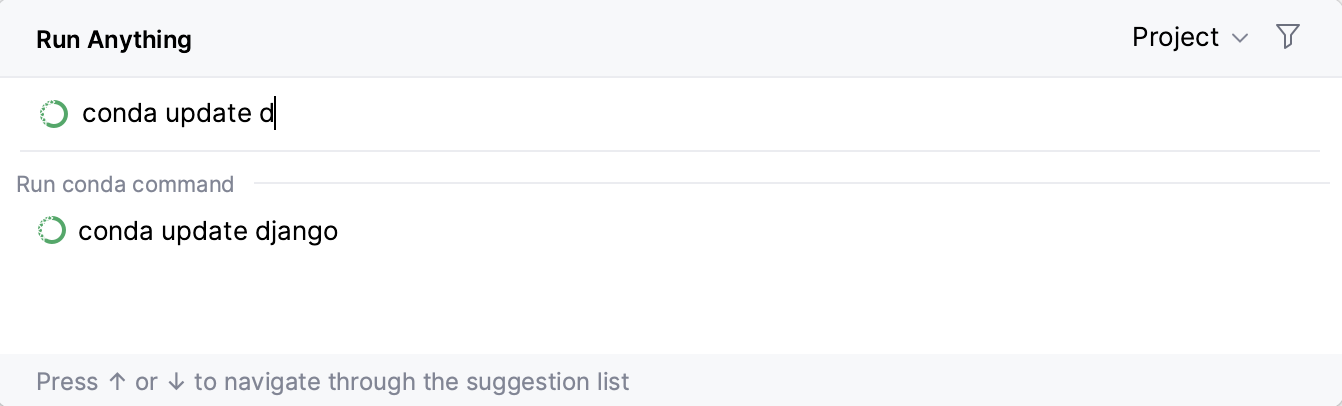This screenshot has height=406, width=1342.
Task: Click the suggestion list navigation hint text
Action: 332,382
